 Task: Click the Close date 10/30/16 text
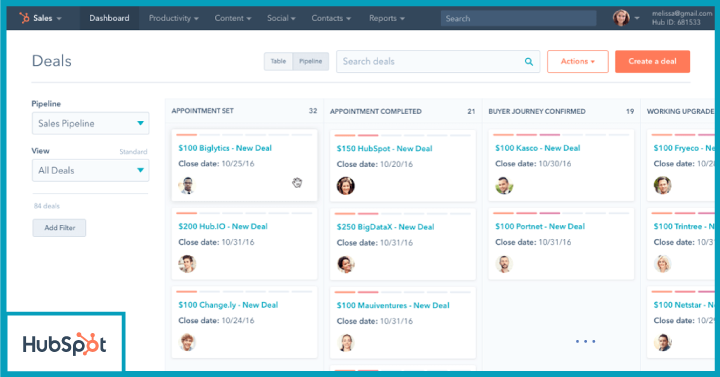(533, 163)
